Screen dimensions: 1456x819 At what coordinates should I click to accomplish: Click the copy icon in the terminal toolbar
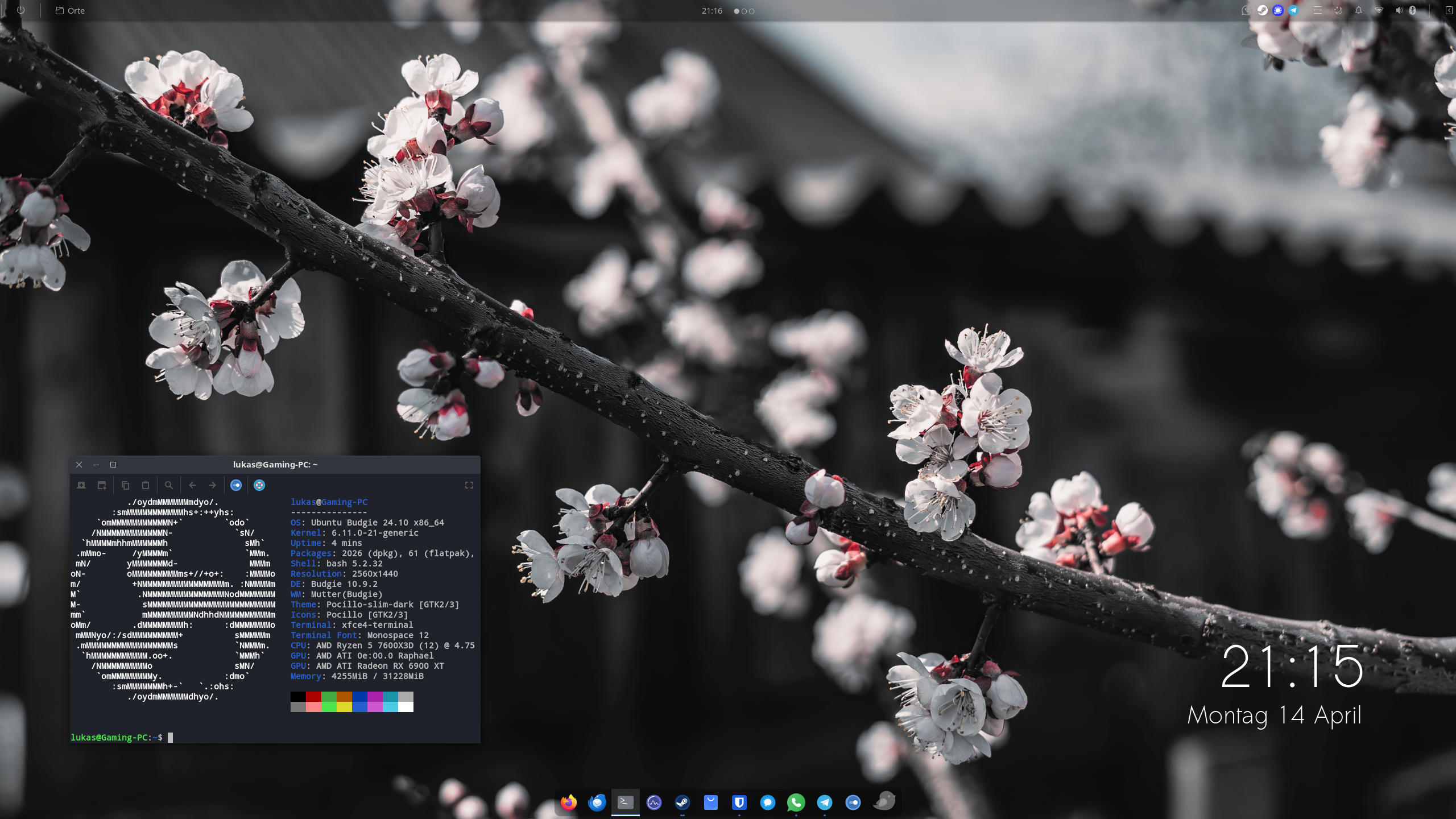[x=125, y=485]
